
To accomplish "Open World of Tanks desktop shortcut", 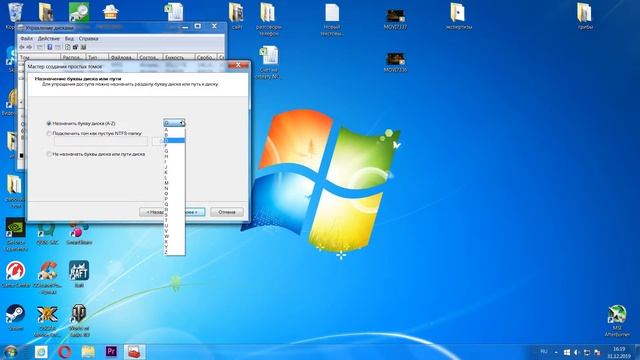I will [x=79, y=320].
